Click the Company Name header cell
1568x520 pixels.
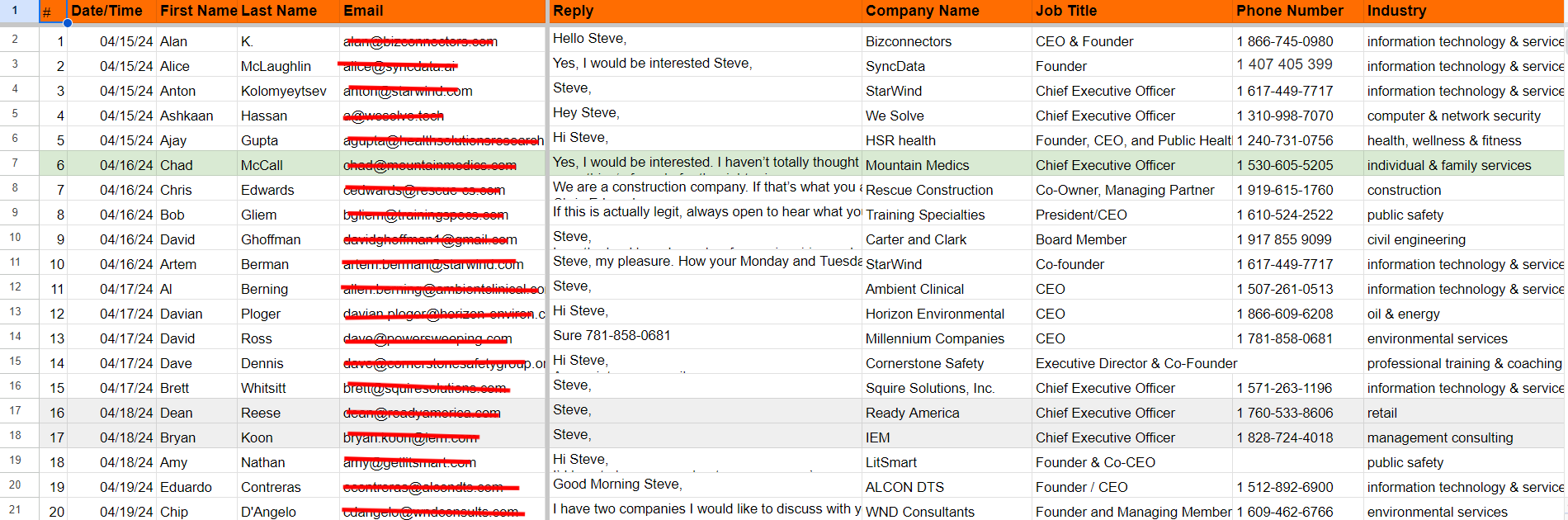pos(946,11)
